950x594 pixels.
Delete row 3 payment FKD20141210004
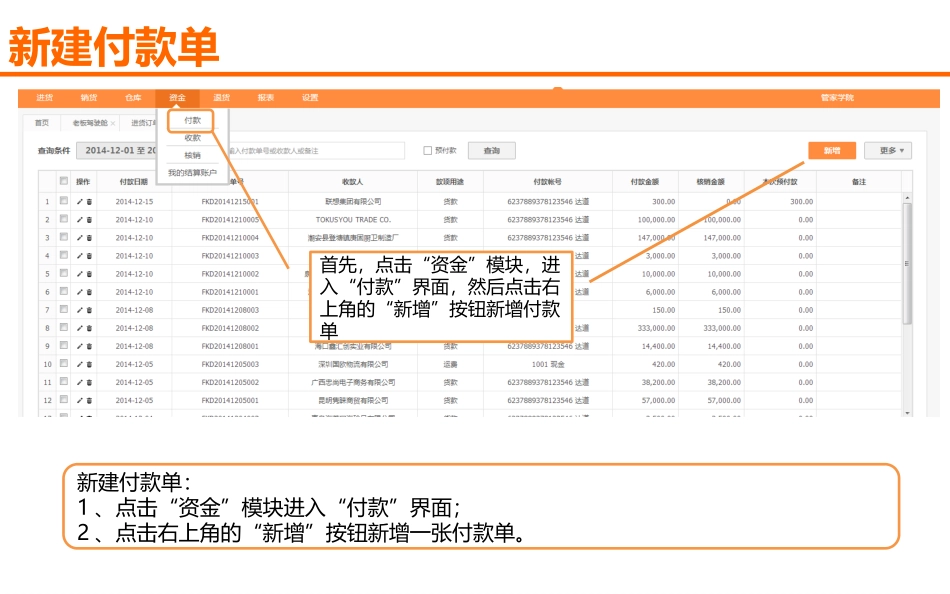(x=89, y=238)
